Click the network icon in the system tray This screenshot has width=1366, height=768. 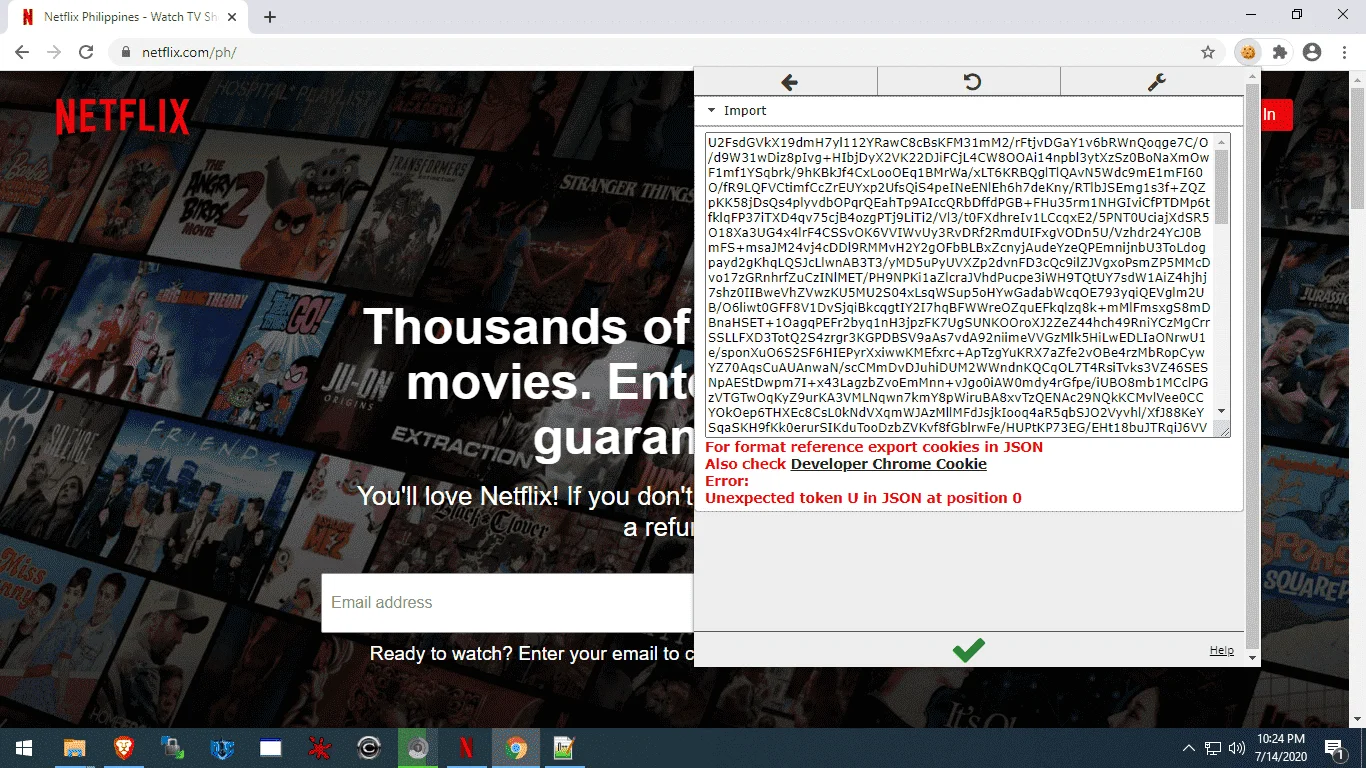(x=1213, y=748)
